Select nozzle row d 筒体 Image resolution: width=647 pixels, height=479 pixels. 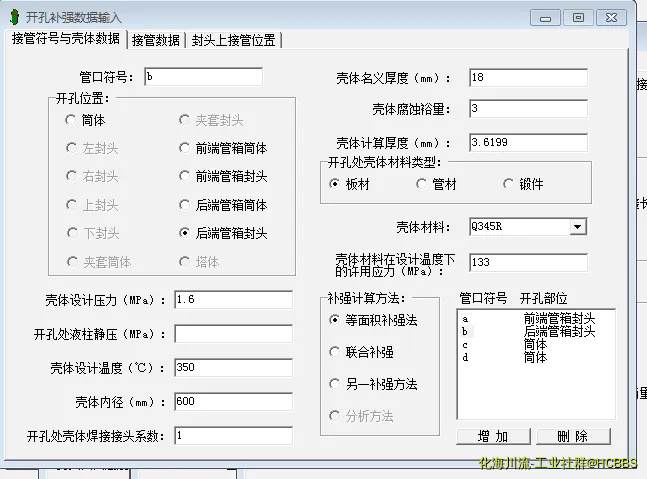[x=536, y=357]
